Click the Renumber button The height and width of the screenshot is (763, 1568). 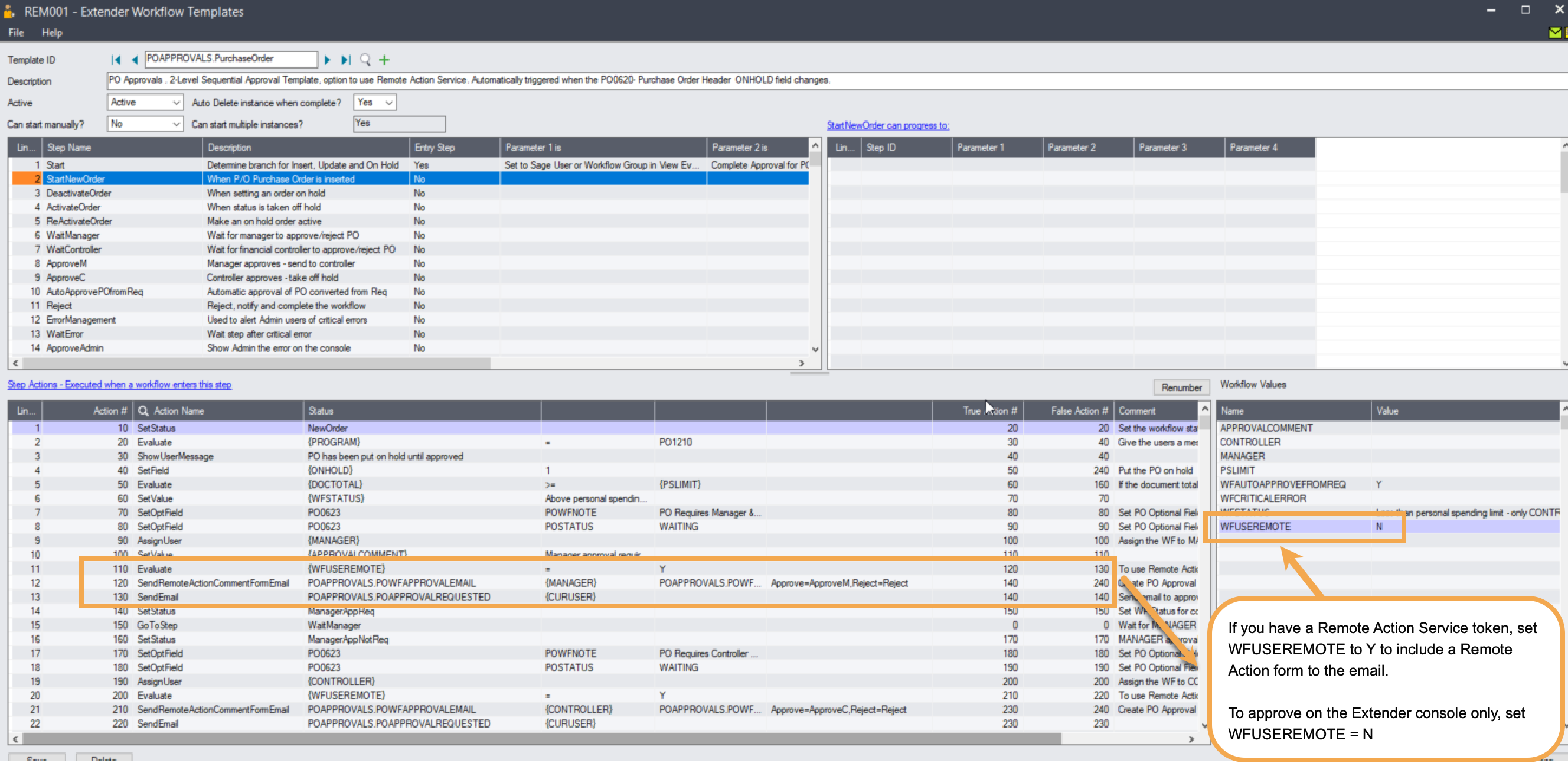pos(1180,387)
